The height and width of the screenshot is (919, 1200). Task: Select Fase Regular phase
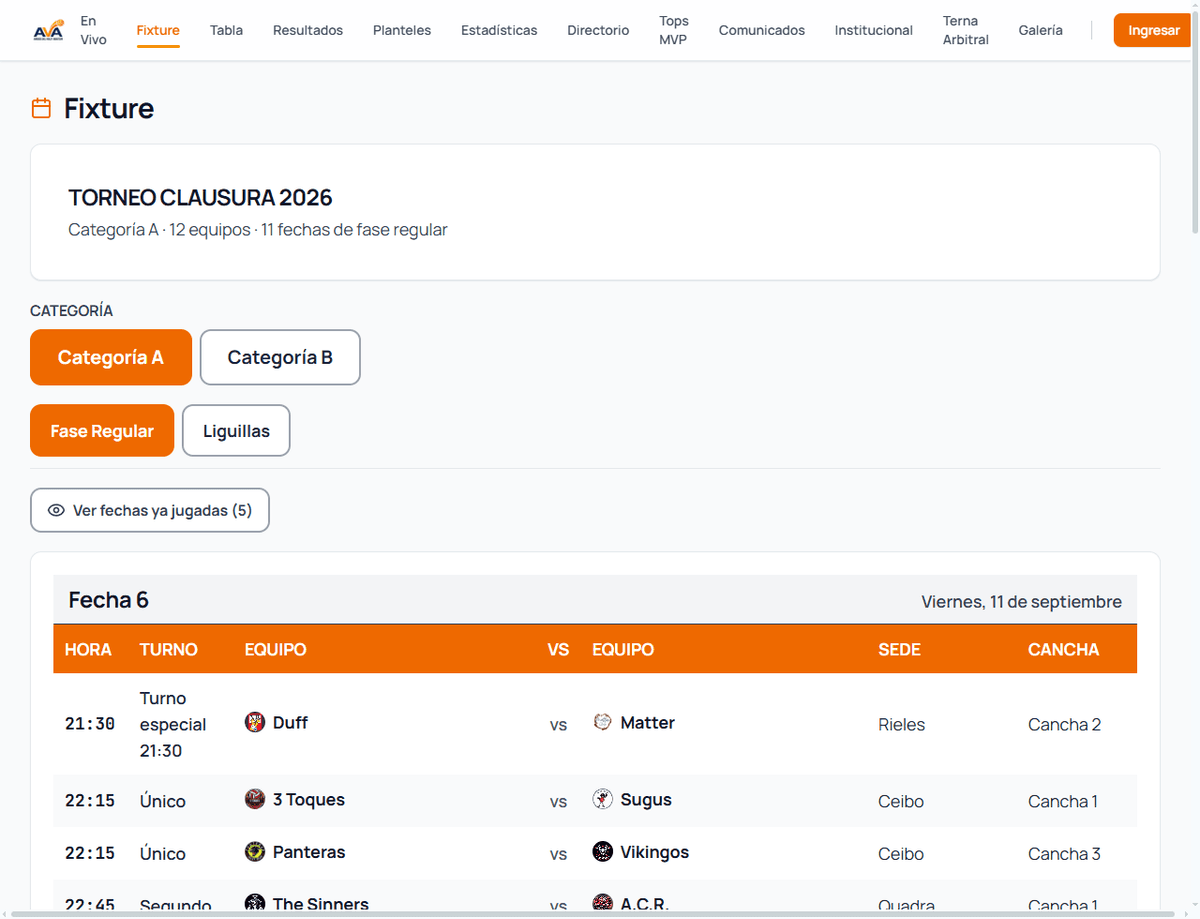coord(102,431)
